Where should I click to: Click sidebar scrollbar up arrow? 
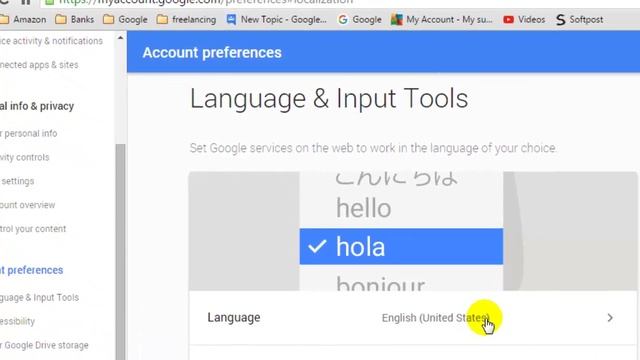pos(120,38)
